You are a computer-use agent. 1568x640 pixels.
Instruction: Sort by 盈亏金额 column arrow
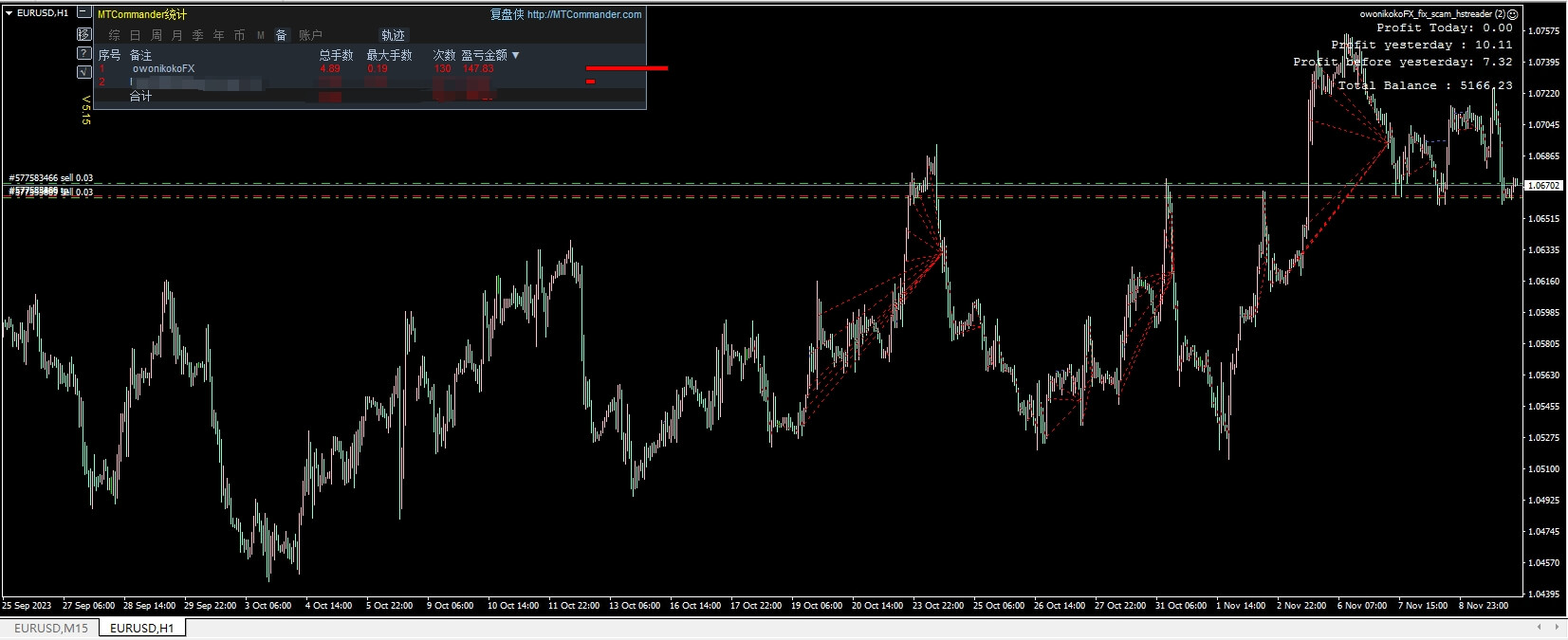tap(516, 55)
